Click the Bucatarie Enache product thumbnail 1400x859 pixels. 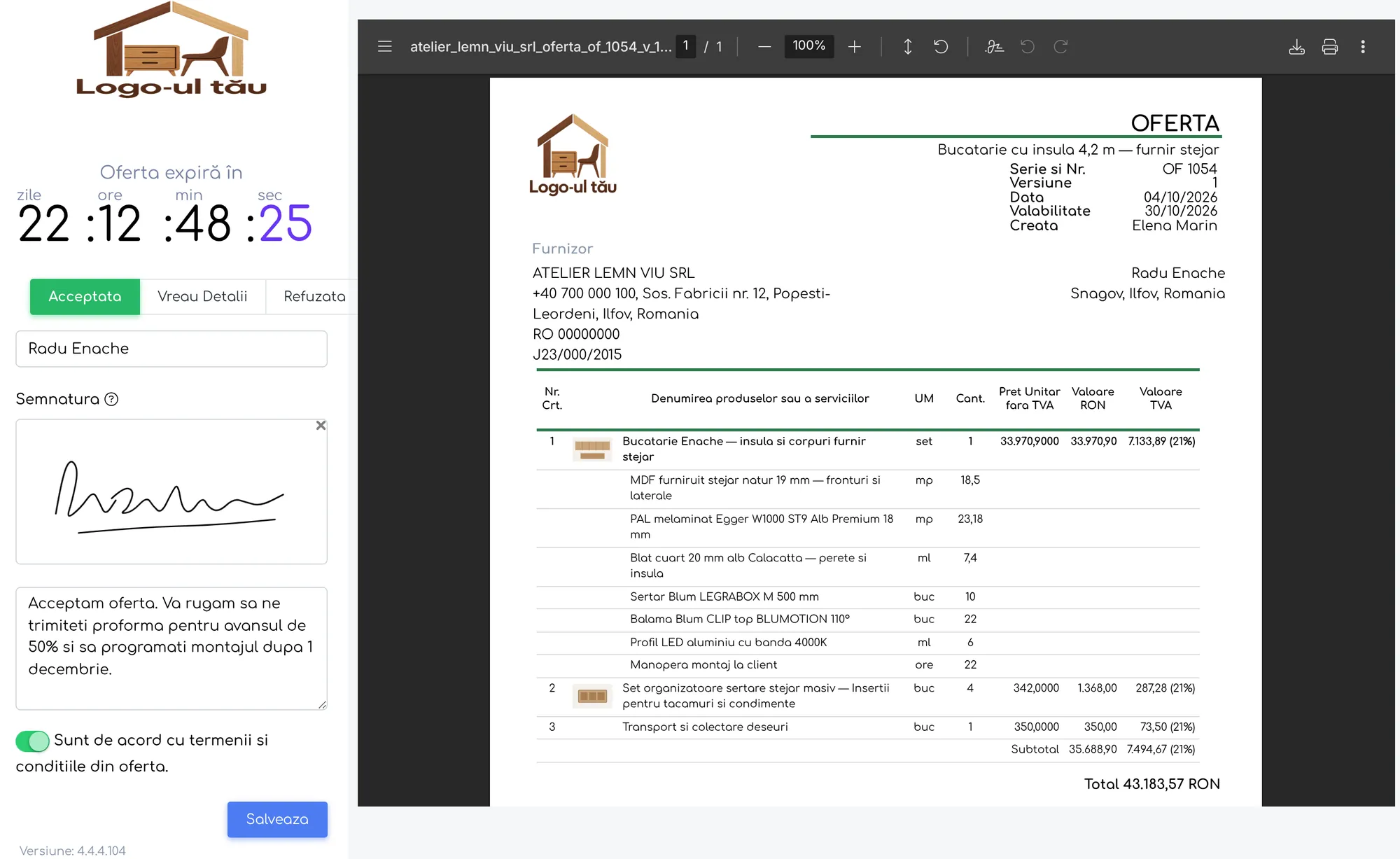(x=592, y=449)
